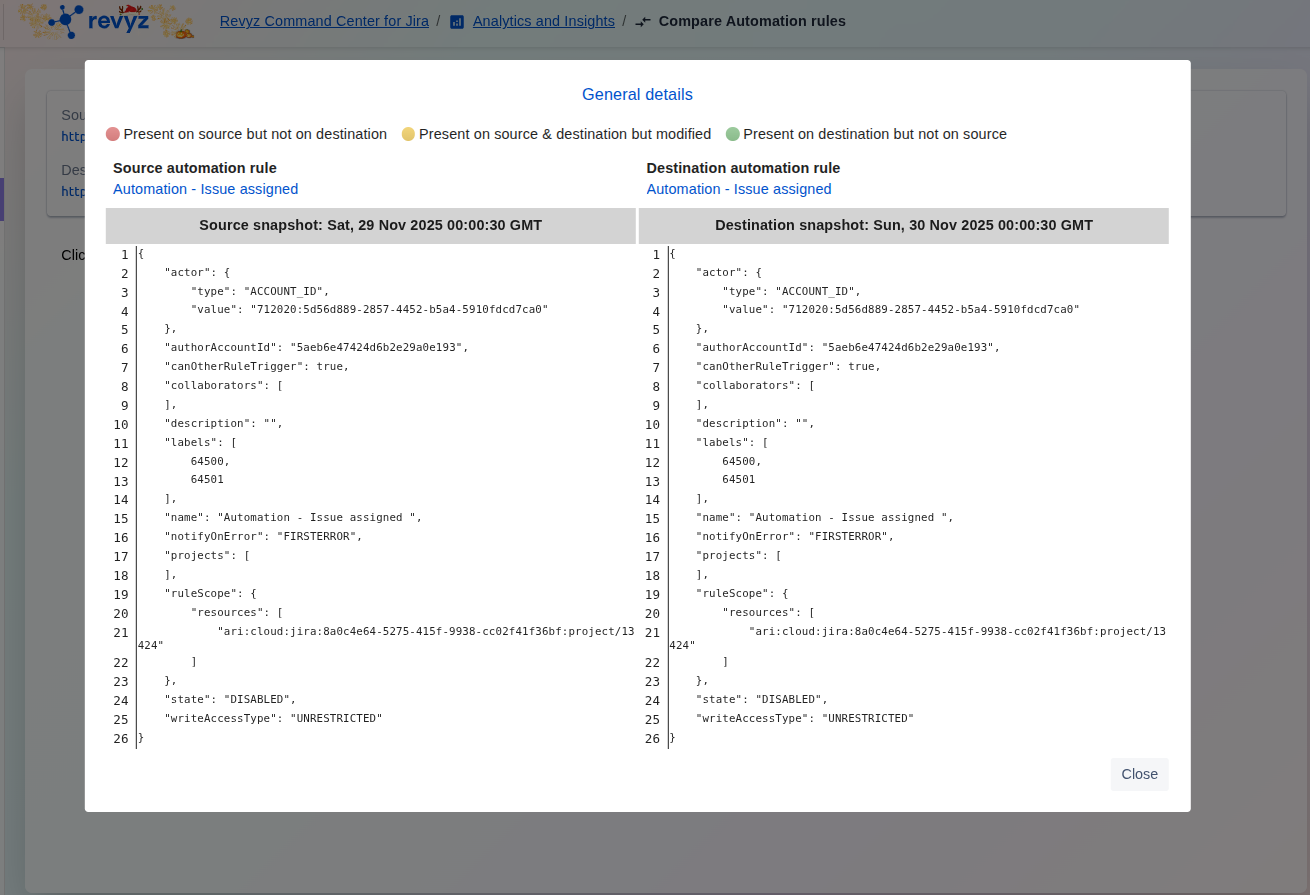
Task: Click the yellow legend dot
Action: pyautogui.click(x=408, y=134)
